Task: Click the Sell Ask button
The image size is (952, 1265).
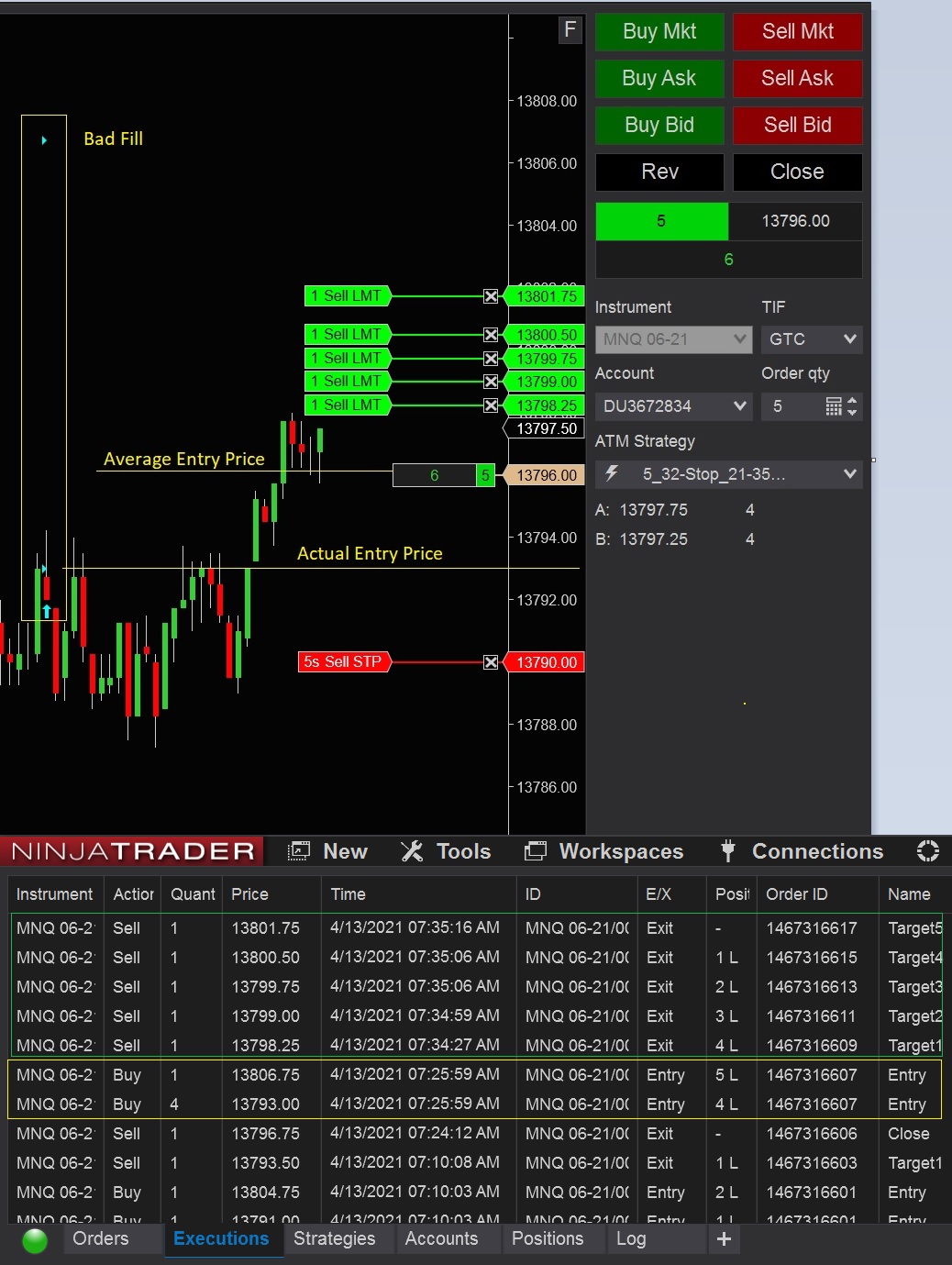Action: (x=798, y=78)
